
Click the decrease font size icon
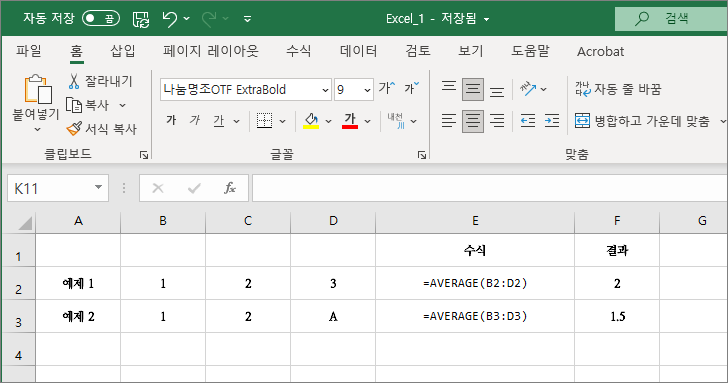411,88
